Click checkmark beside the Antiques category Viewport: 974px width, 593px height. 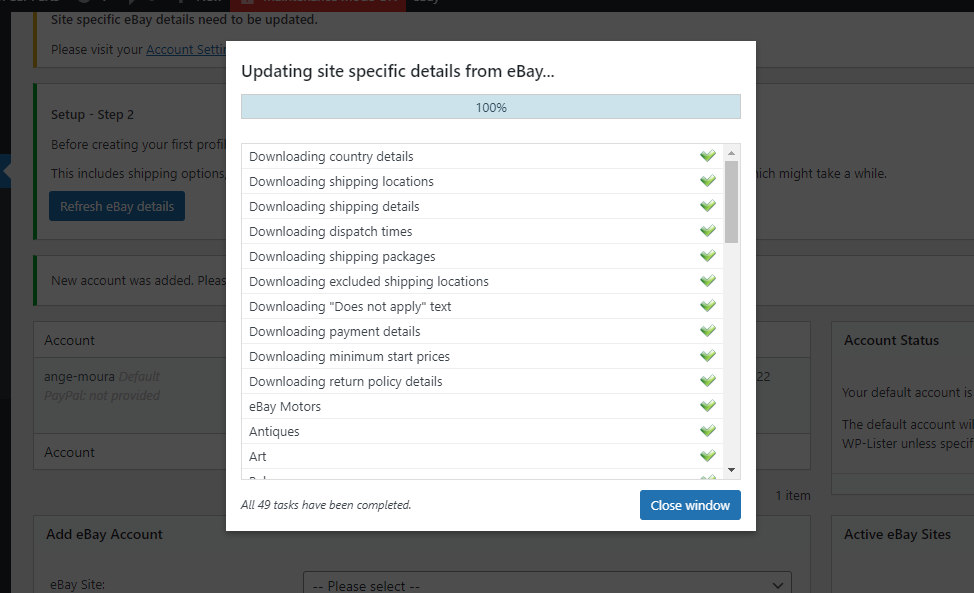coord(708,431)
